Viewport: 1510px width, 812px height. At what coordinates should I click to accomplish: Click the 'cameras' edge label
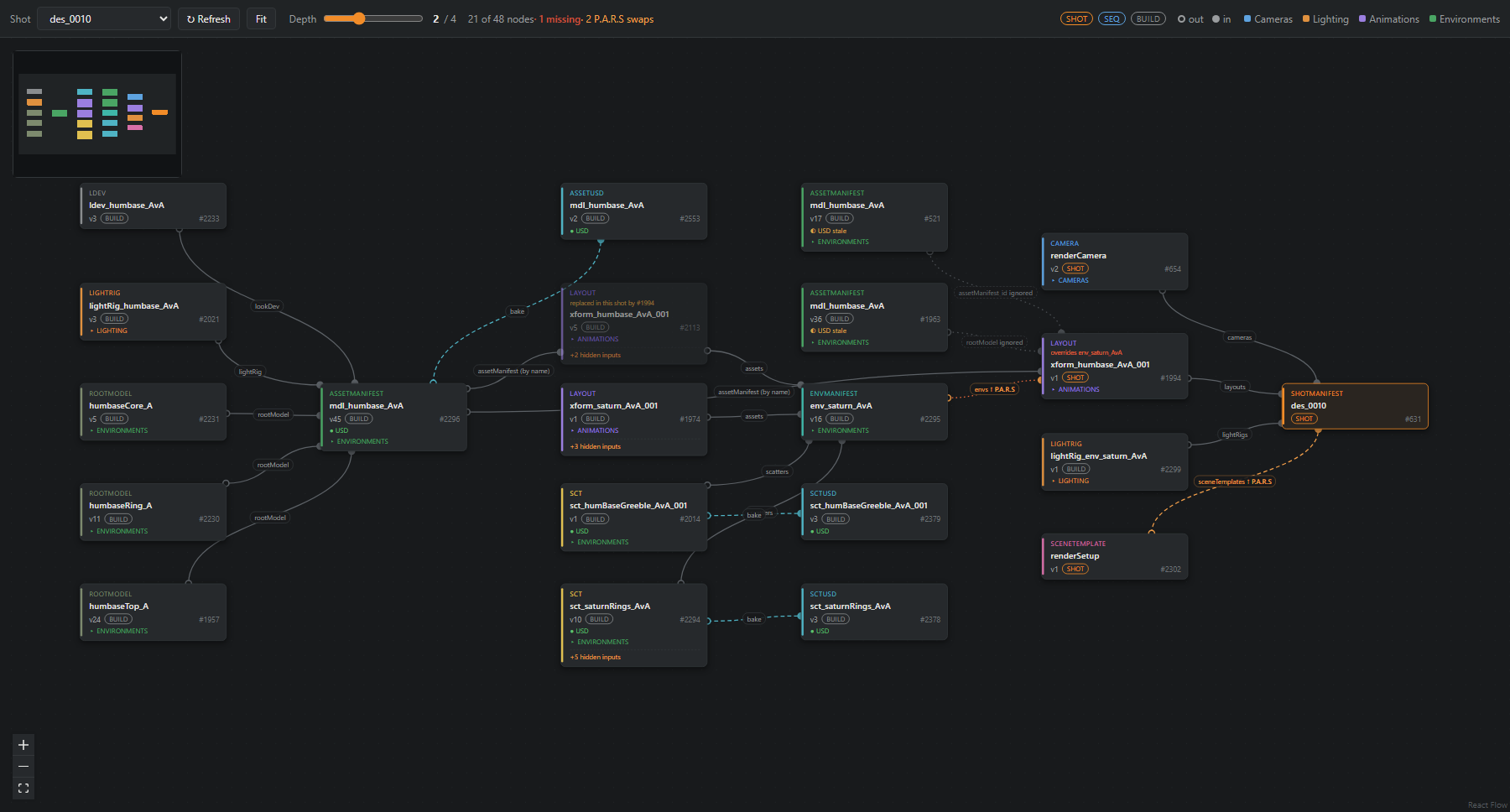point(1239,338)
